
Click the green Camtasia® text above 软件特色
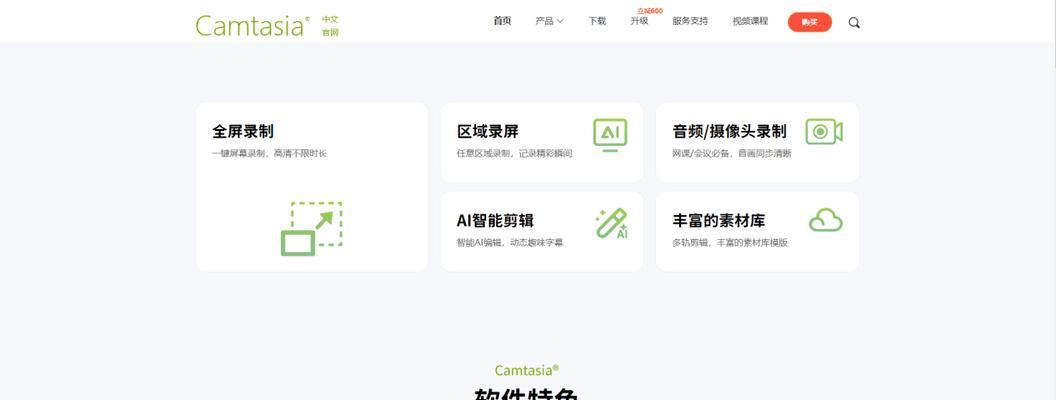[527, 370]
